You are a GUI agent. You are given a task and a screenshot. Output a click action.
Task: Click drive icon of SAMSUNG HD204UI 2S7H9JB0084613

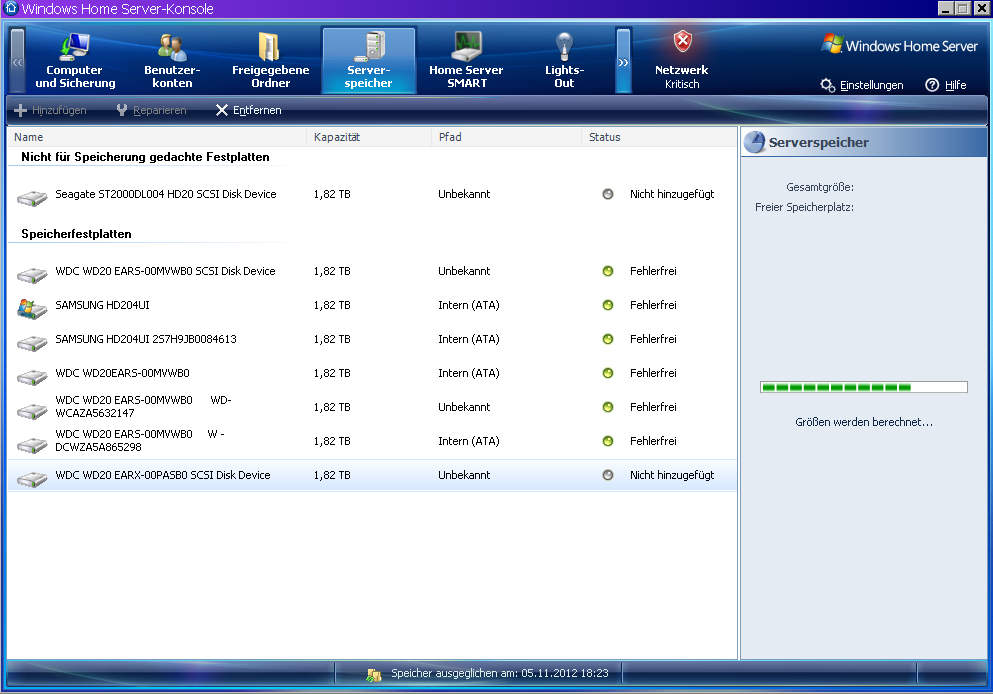[x=32, y=343]
